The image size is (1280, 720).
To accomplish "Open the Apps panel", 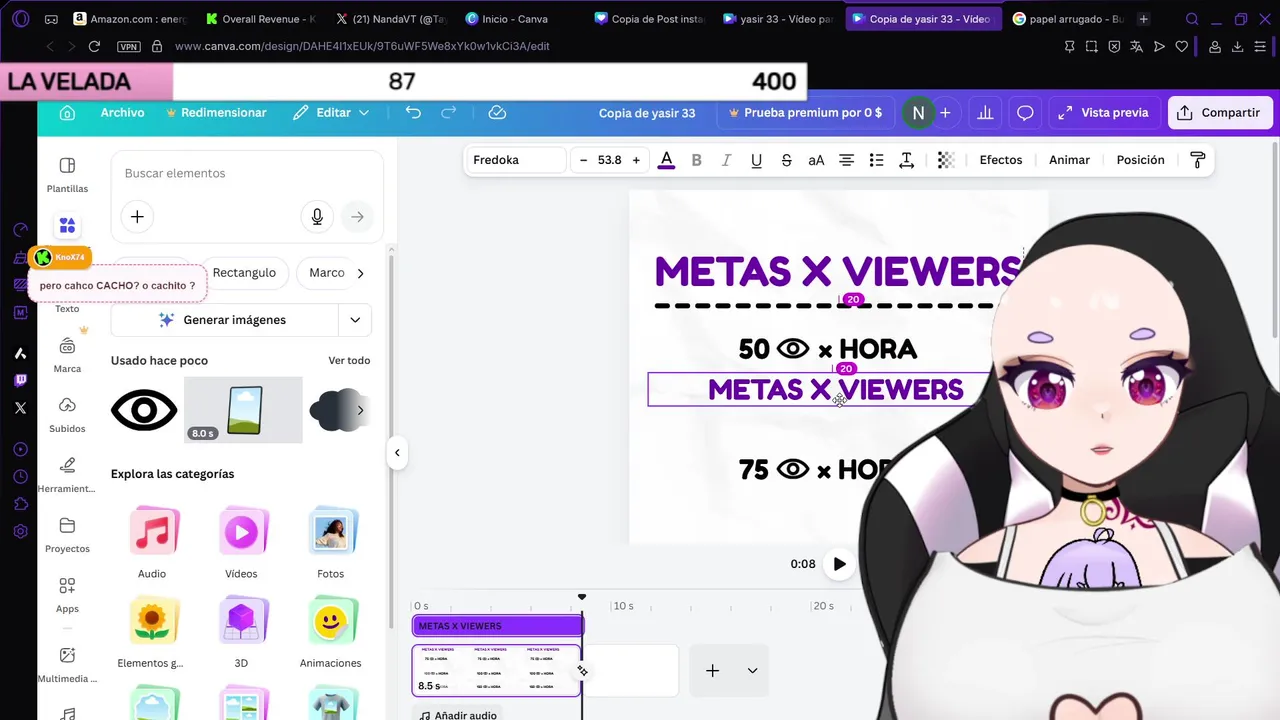I will pos(67,594).
